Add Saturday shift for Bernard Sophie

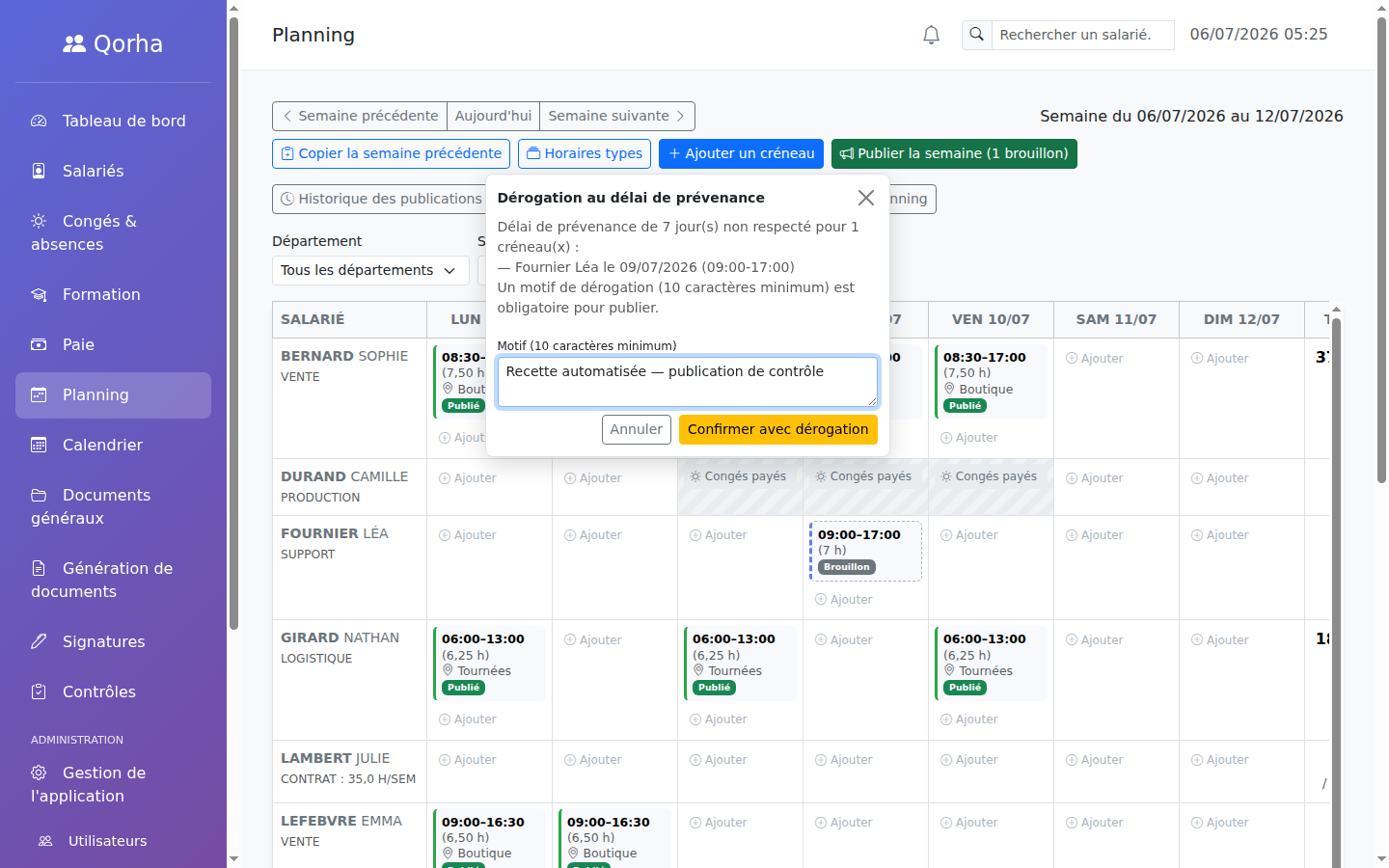(1095, 359)
